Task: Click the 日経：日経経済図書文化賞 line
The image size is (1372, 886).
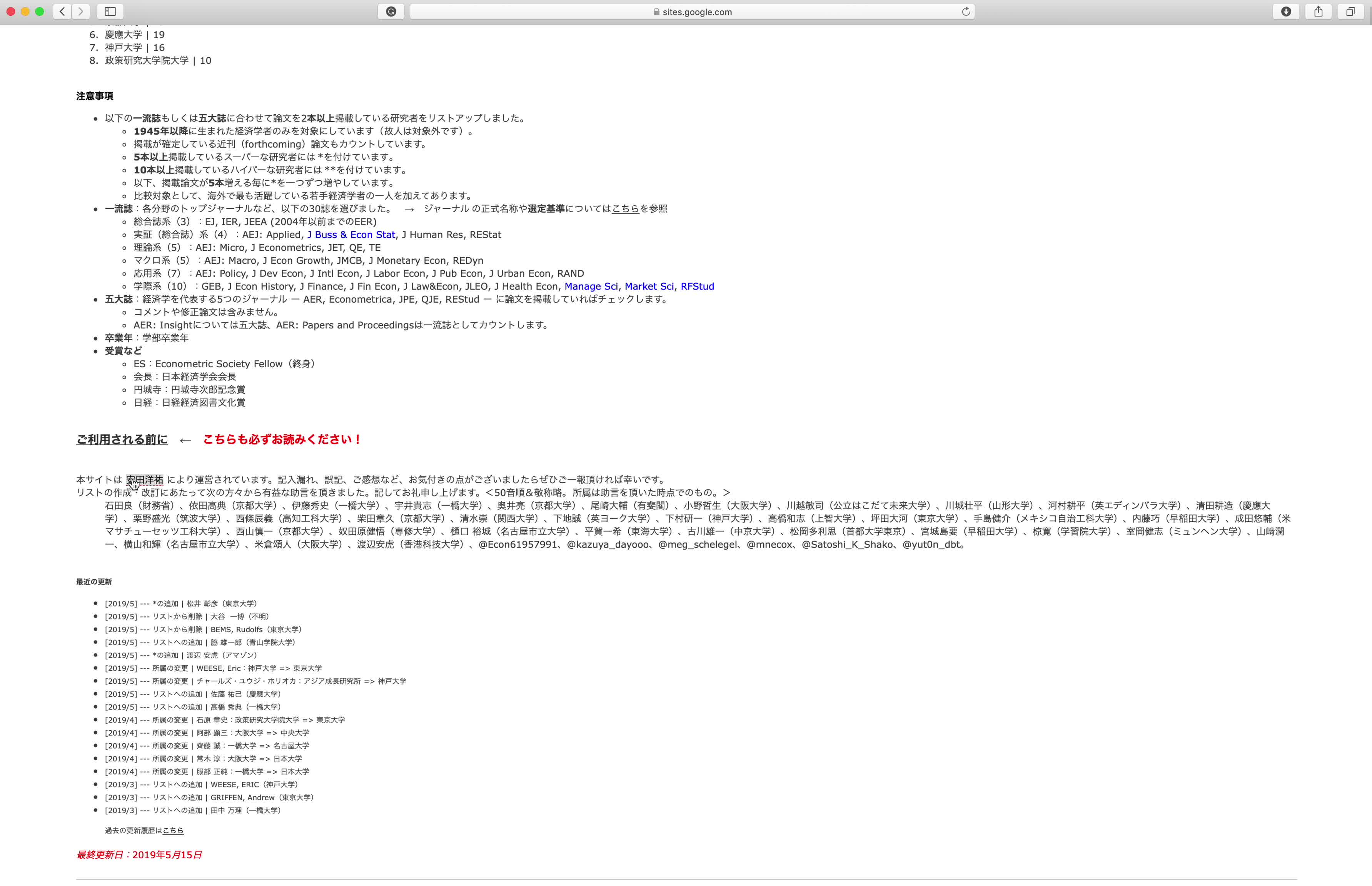Action: (189, 403)
